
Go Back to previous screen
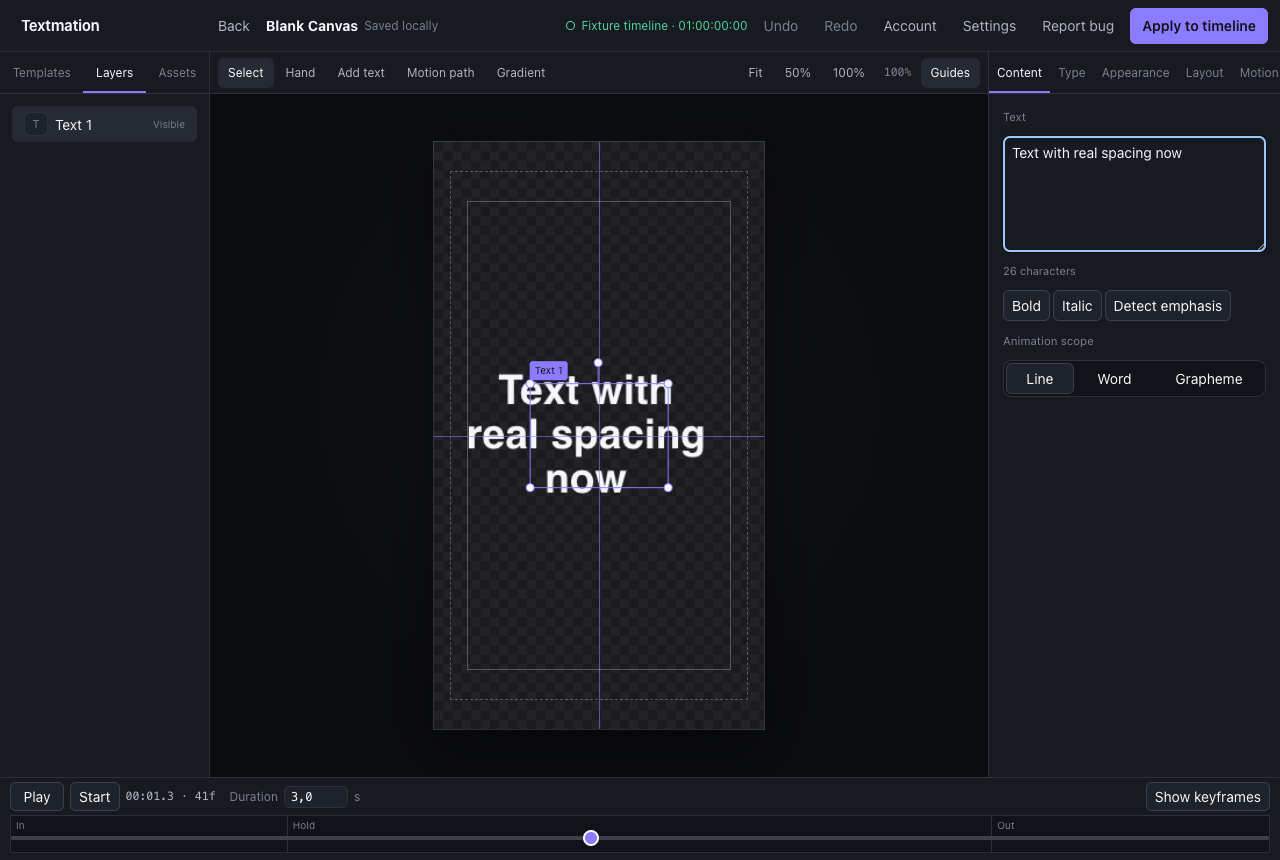[234, 26]
